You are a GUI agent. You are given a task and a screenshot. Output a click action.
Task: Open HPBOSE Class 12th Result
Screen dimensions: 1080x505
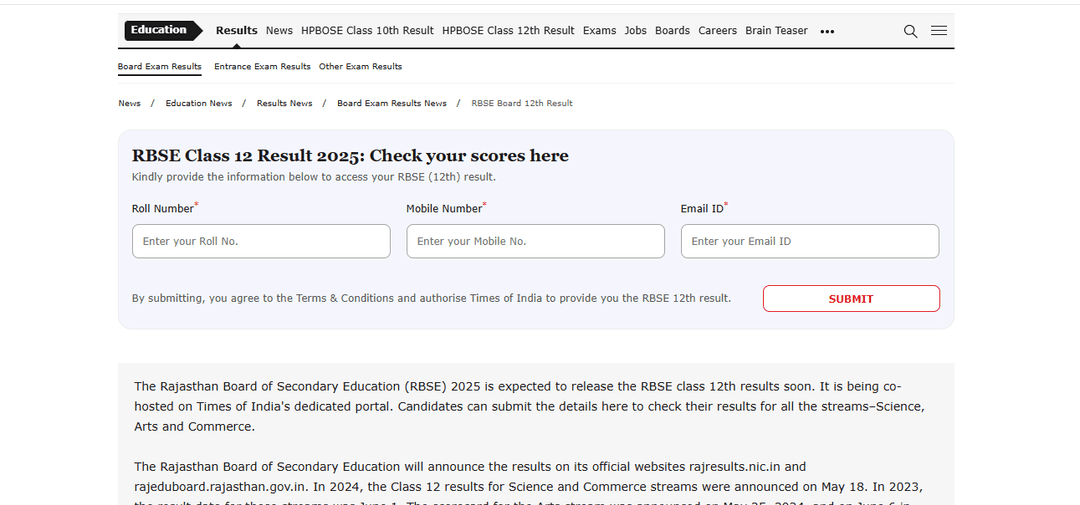pos(508,30)
